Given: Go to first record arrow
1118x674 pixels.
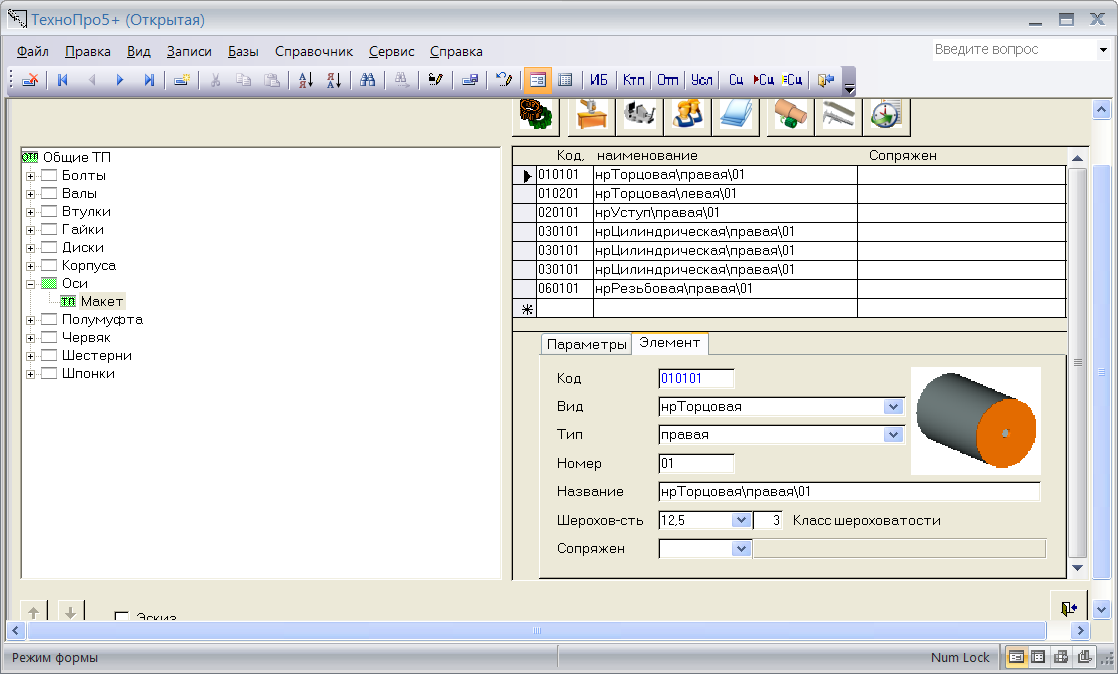Looking at the screenshot, I should click(x=63, y=80).
